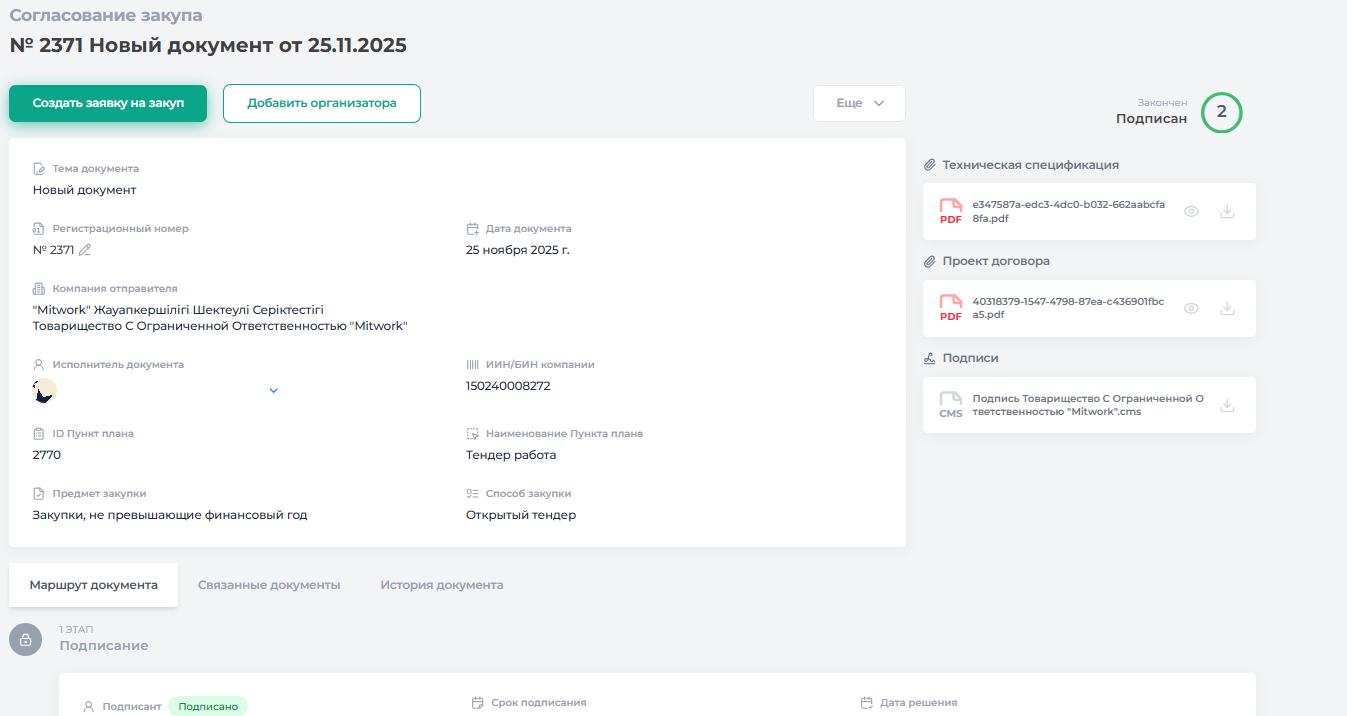Viewport: 1347px width, 716px height.
Task: Download the technical specification PDF
Action: coord(1227,212)
